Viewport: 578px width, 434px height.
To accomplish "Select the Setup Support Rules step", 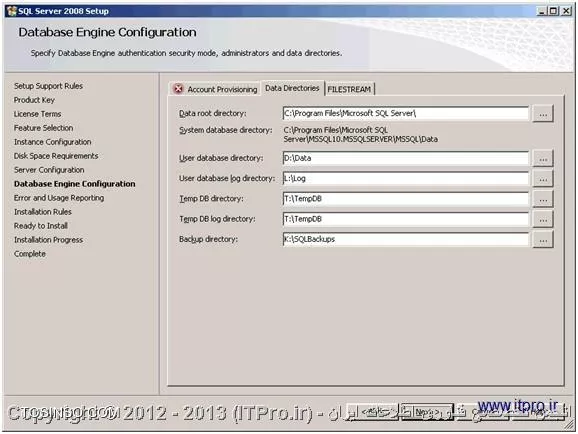I will [x=48, y=86].
